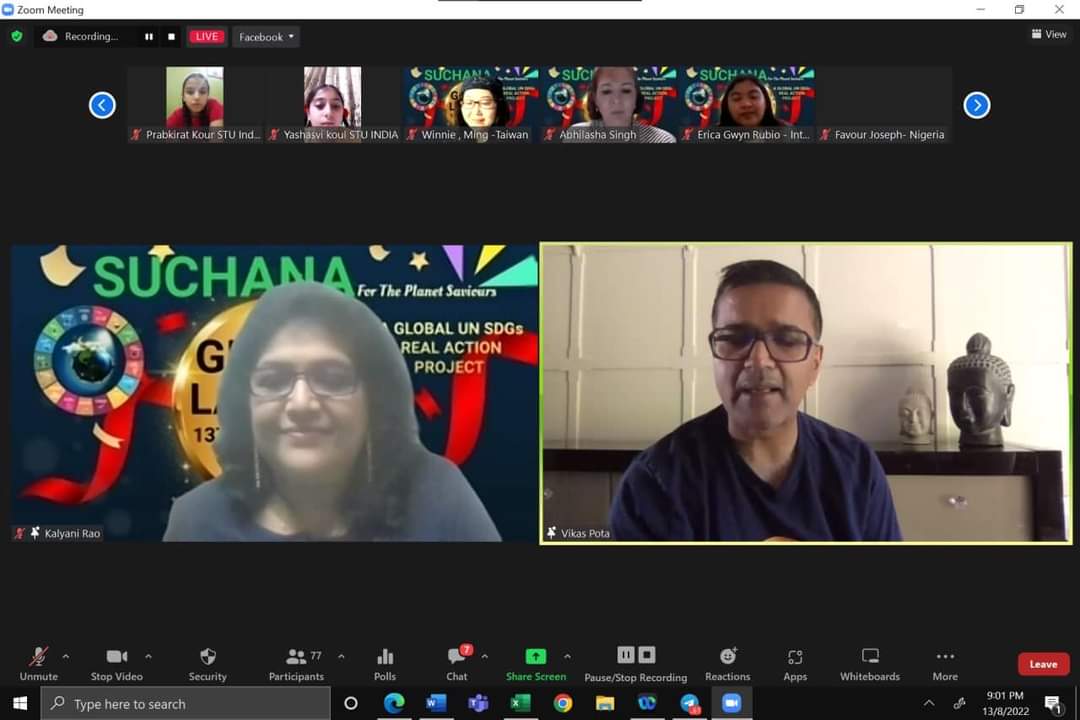
Task: Open Telegram from taskbar
Action: [x=689, y=703]
